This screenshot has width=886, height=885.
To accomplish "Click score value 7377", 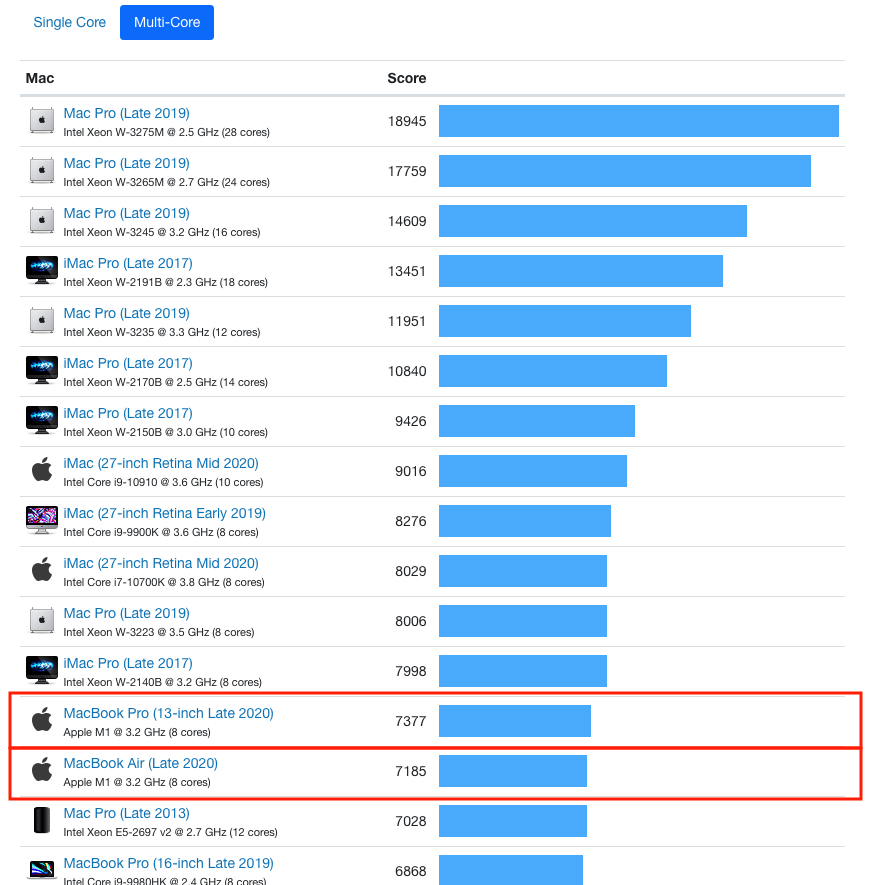I will pyautogui.click(x=411, y=722).
